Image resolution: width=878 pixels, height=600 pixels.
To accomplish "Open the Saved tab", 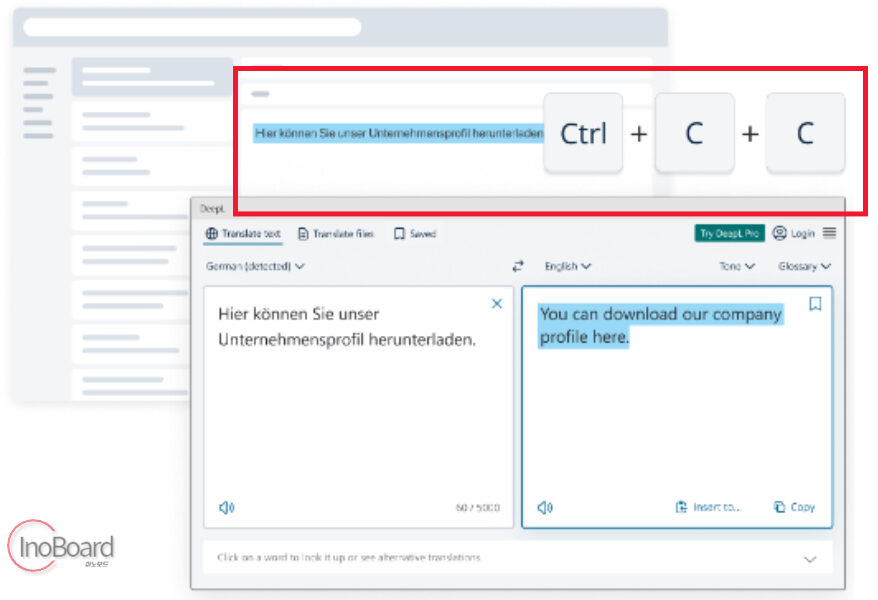I will (415, 233).
